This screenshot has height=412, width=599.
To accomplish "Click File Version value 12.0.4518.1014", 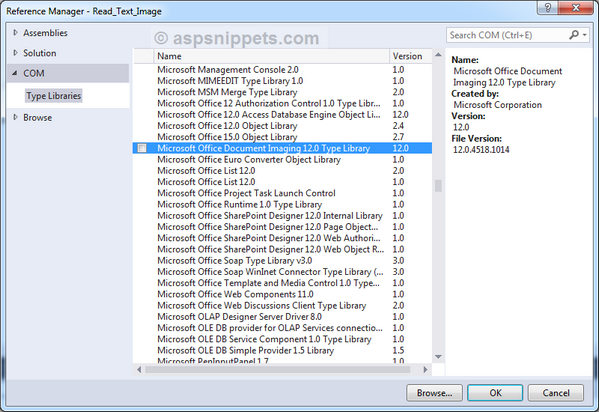I will tap(481, 149).
